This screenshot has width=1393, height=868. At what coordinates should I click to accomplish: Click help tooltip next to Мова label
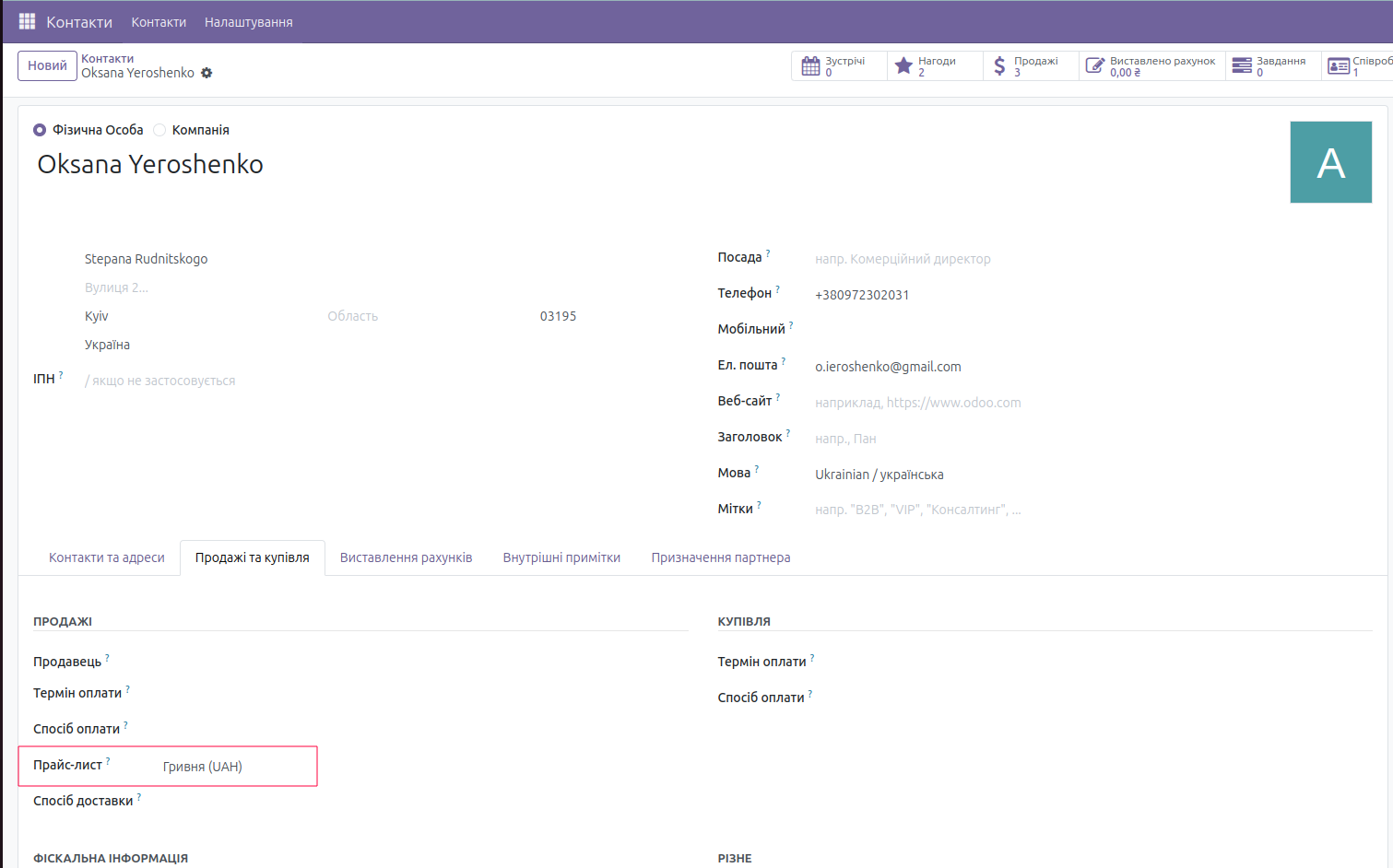[x=757, y=469]
